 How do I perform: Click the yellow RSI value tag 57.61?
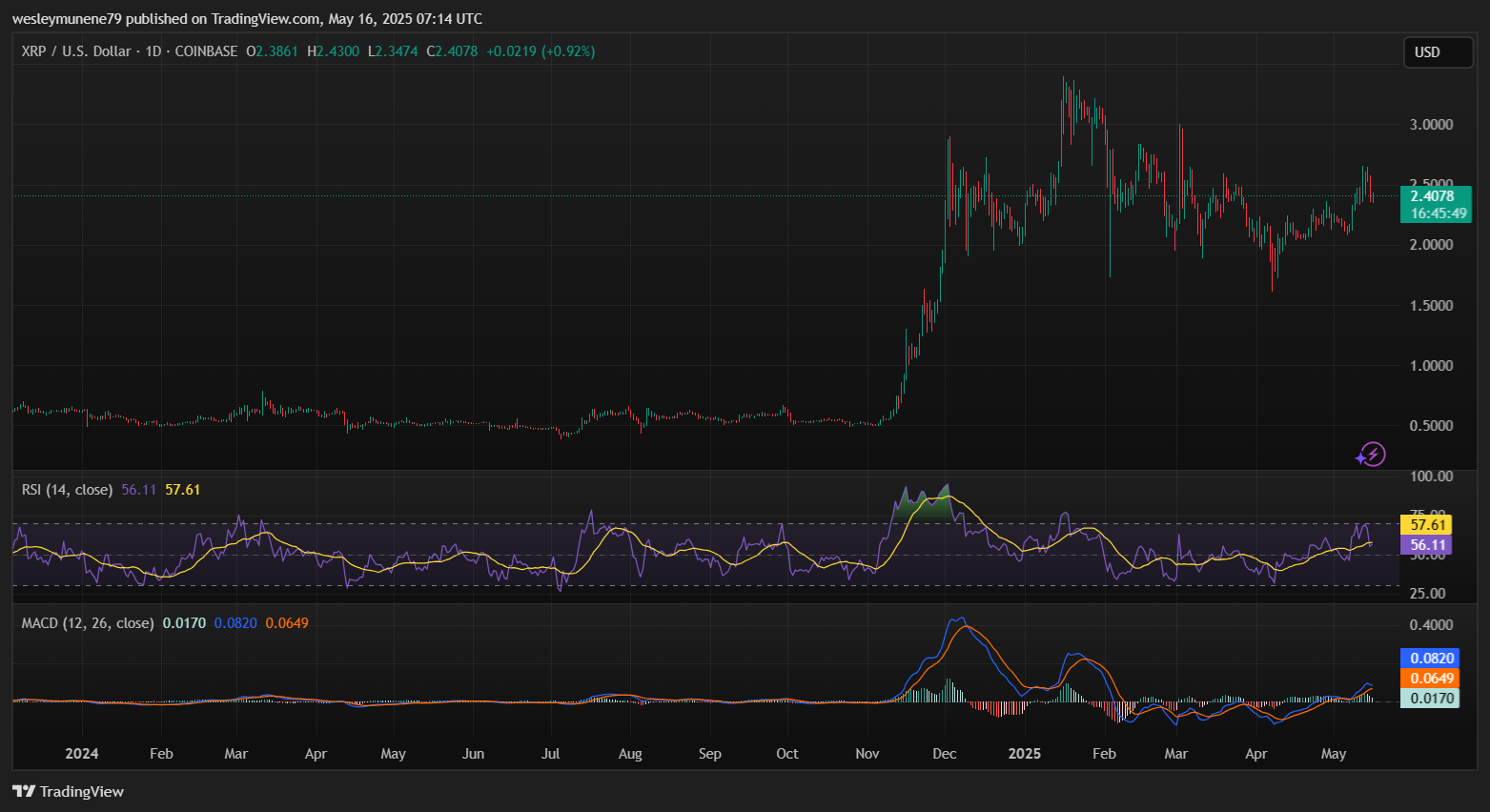coord(1428,525)
